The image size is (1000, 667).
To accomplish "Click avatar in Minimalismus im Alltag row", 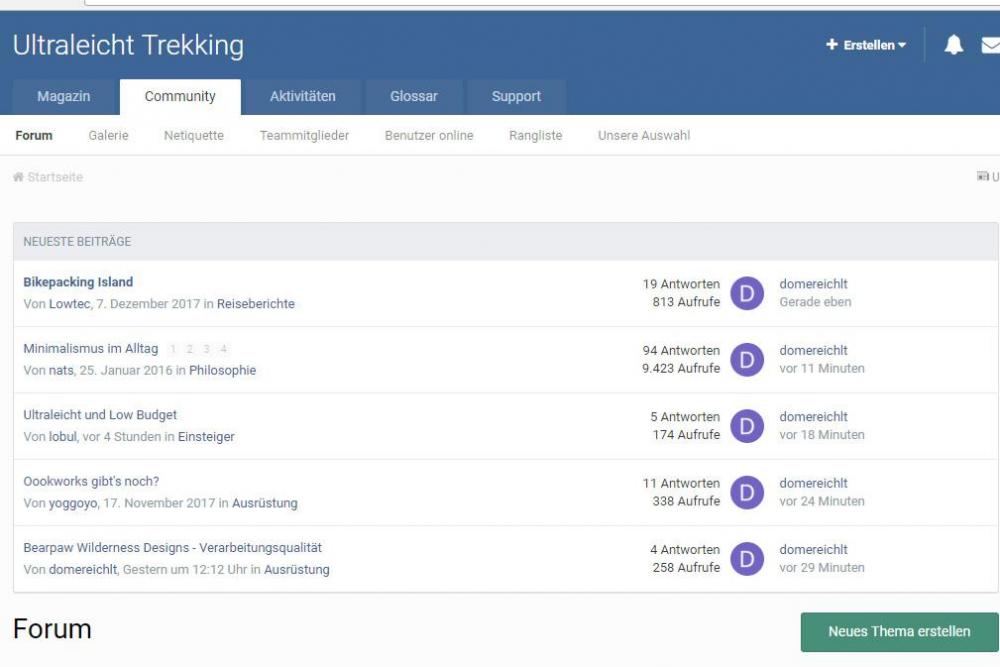I will coord(747,359).
